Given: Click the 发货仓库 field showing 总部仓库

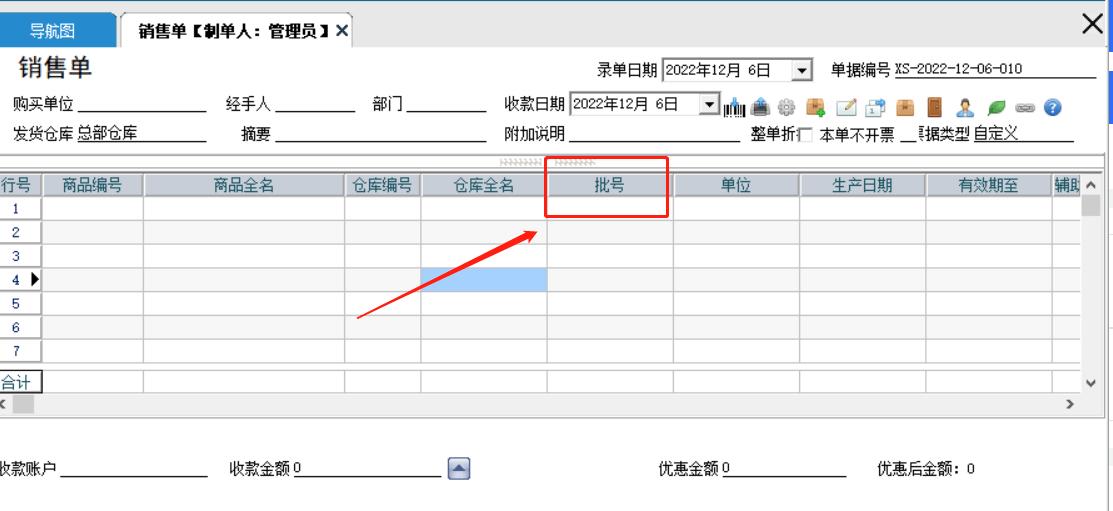Looking at the screenshot, I should point(142,133).
